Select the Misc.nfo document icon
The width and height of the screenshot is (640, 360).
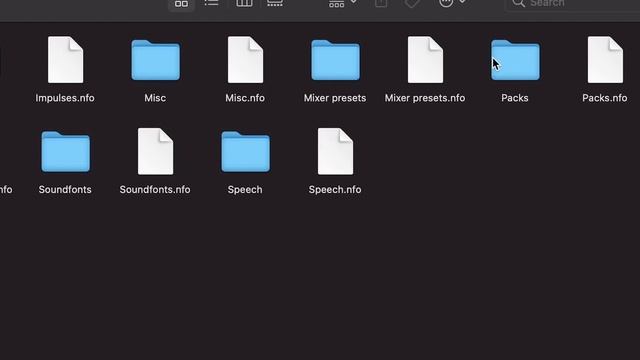click(245, 60)
